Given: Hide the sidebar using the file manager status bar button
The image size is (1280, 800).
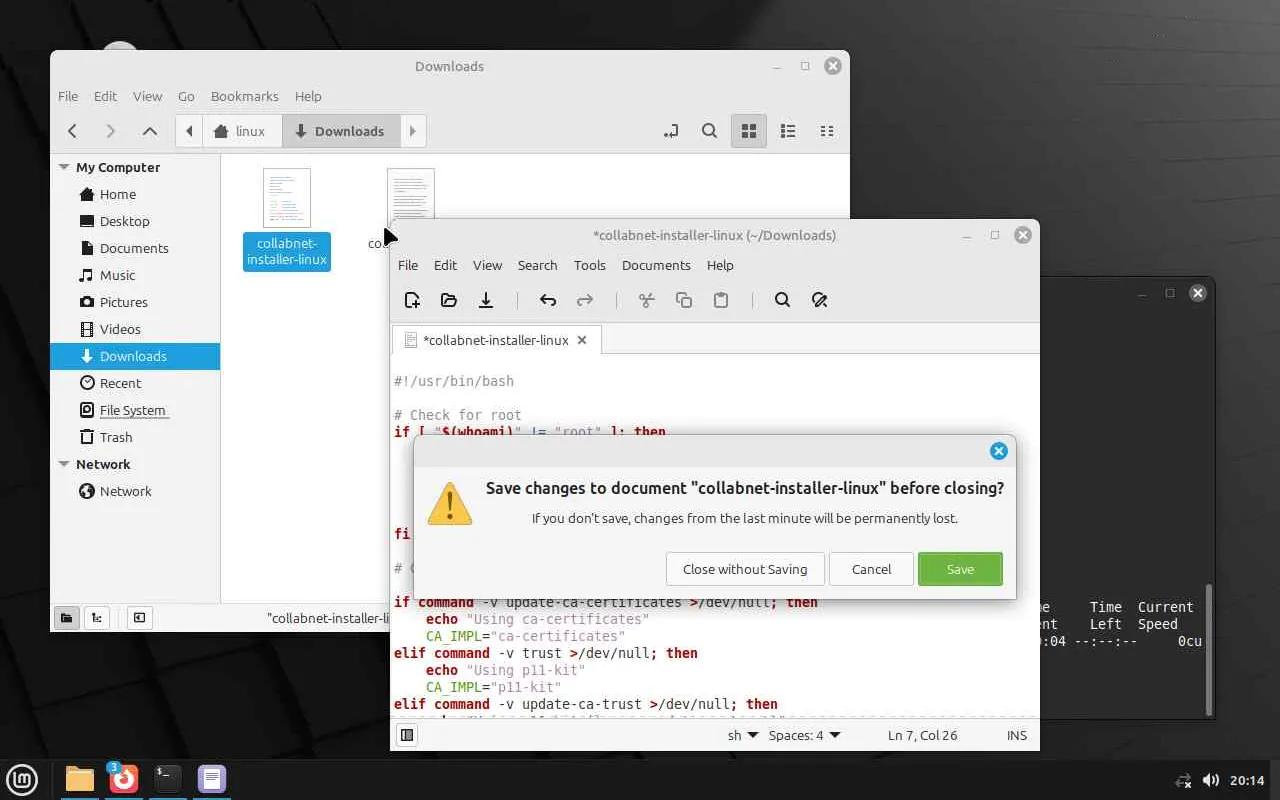Looking at the screenshot, I should (x=139, y=618).
